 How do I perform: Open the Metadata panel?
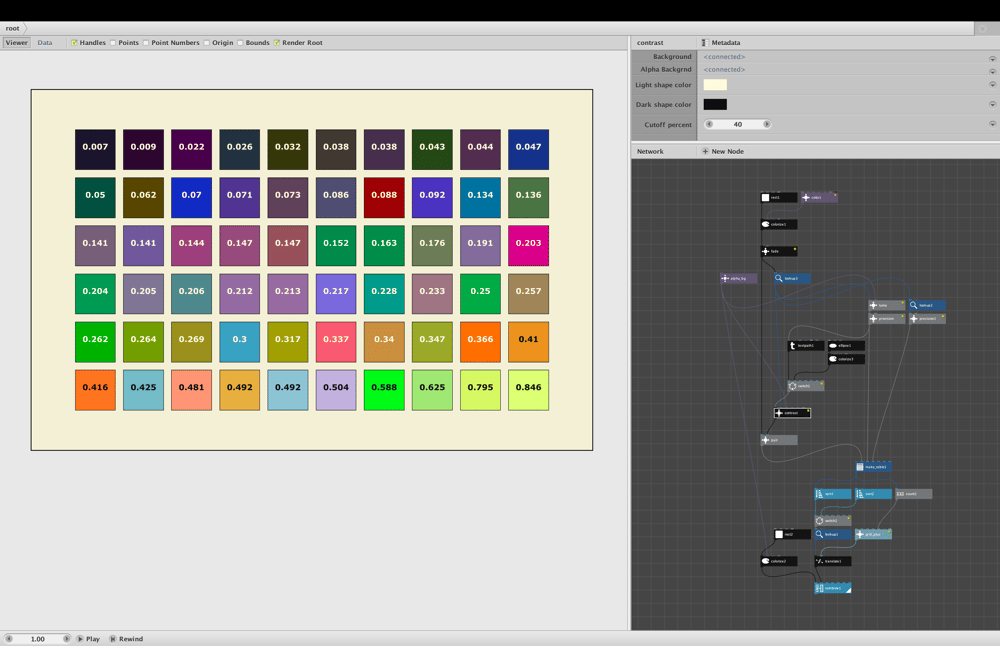721,43
